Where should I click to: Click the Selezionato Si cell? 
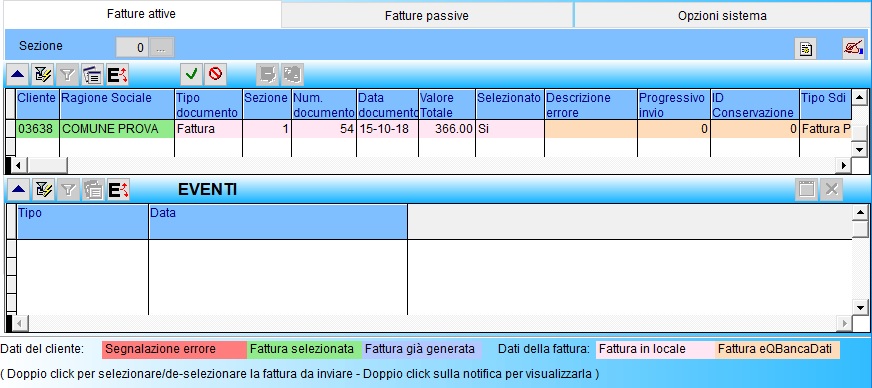point(509,129)
